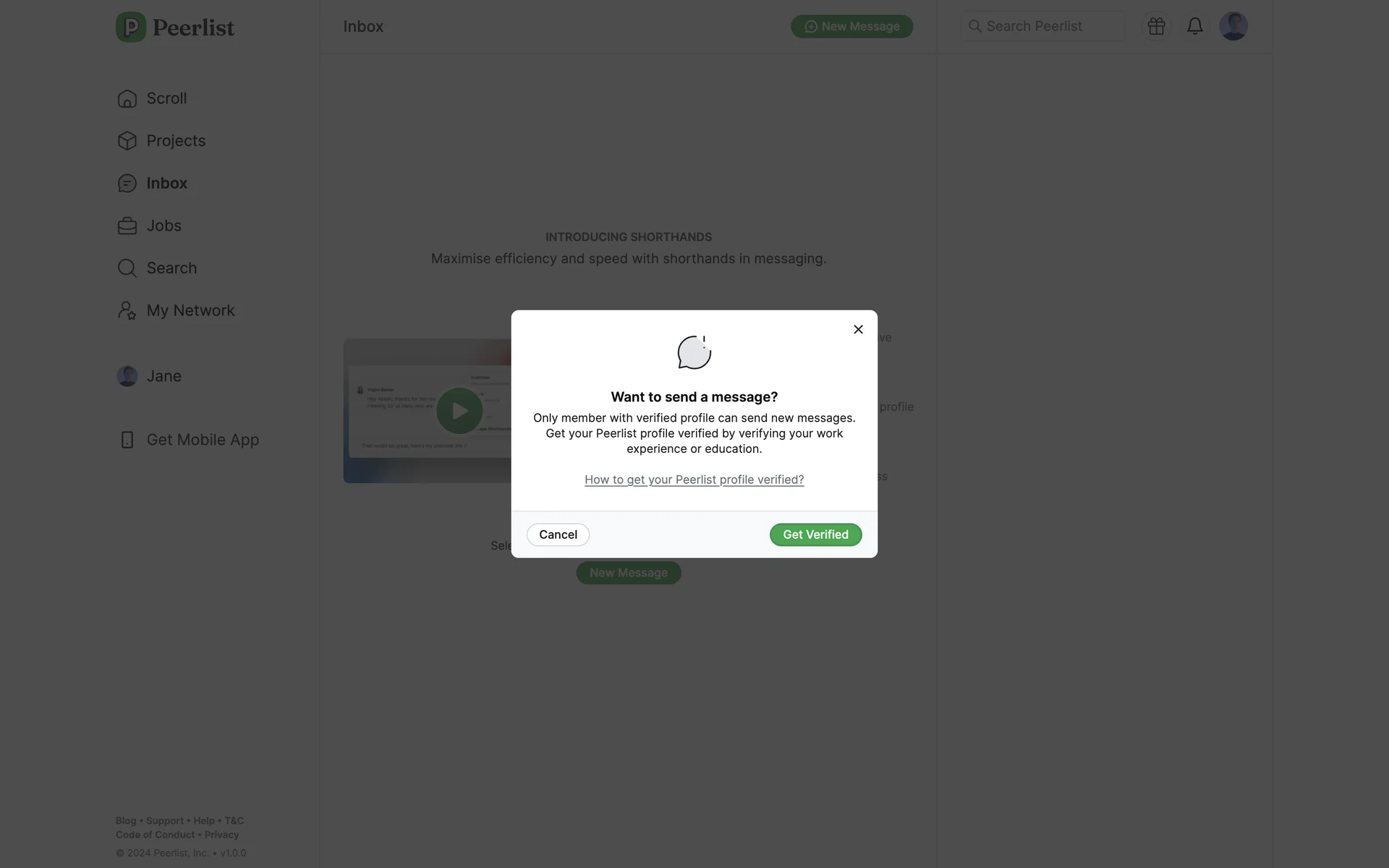
Task: Click Get Mobile App phone icon
Action: coord(127,440)
